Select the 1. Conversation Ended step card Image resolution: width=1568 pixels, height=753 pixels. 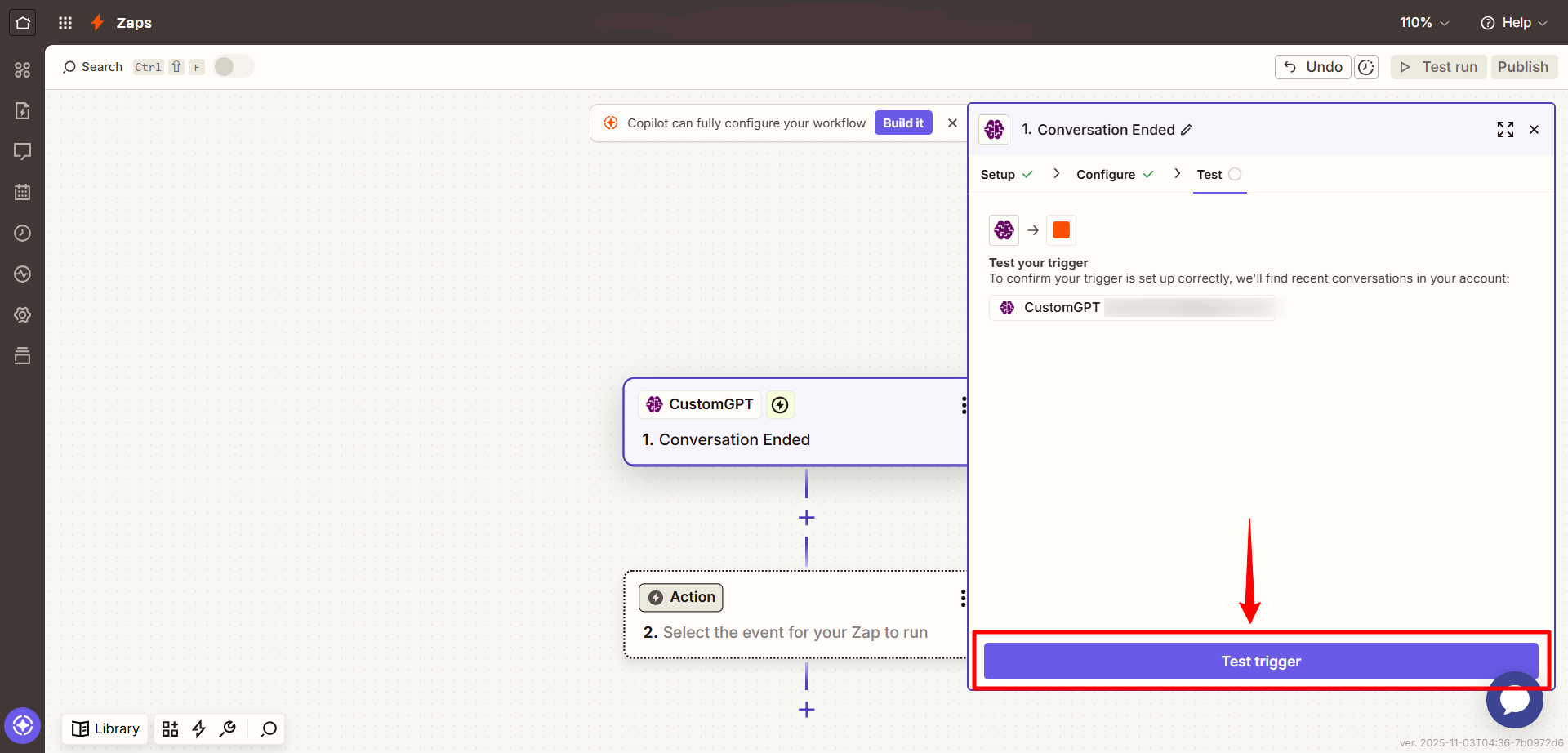point(795,422)
